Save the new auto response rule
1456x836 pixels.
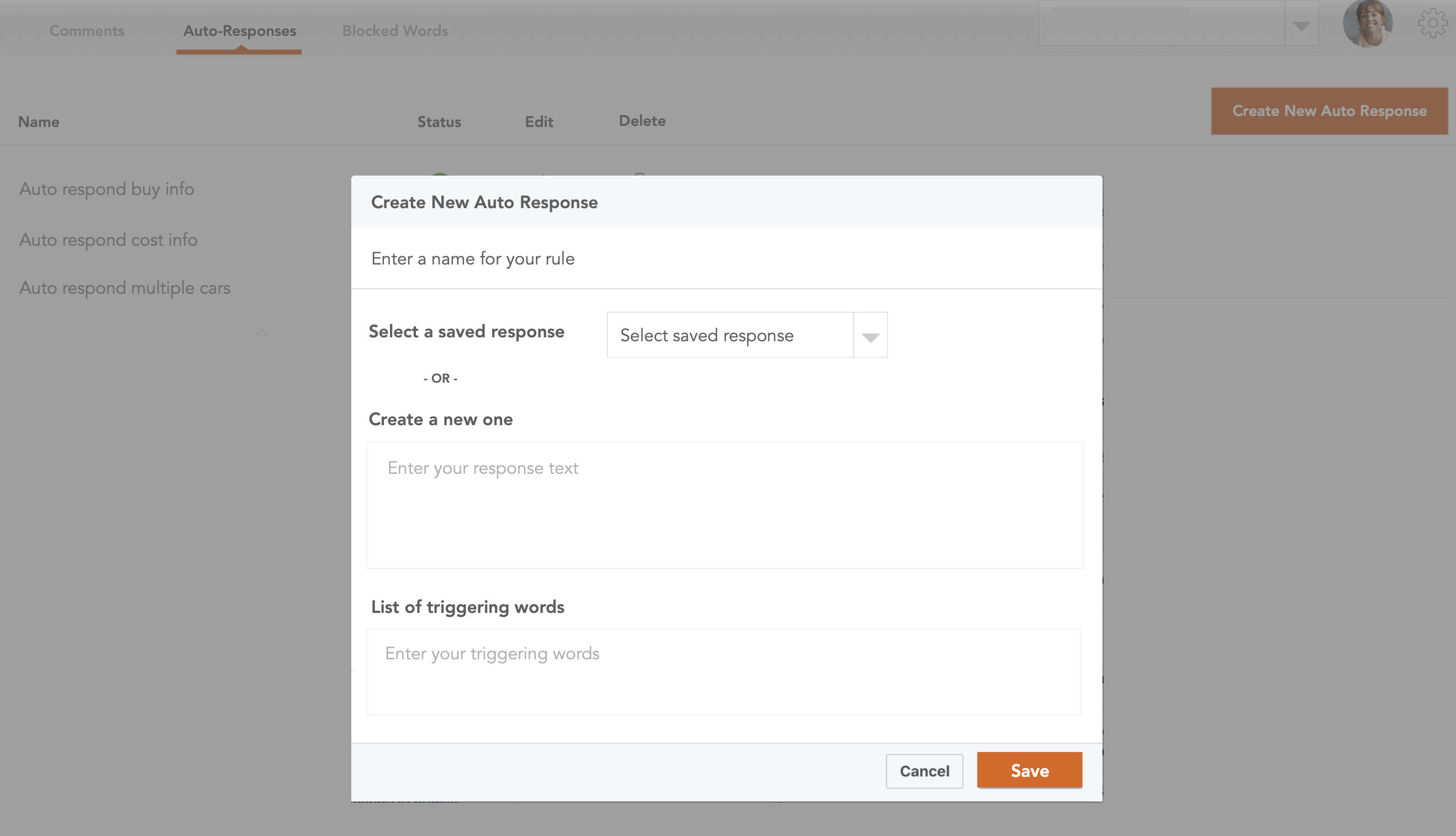[x=1028, y=770]
